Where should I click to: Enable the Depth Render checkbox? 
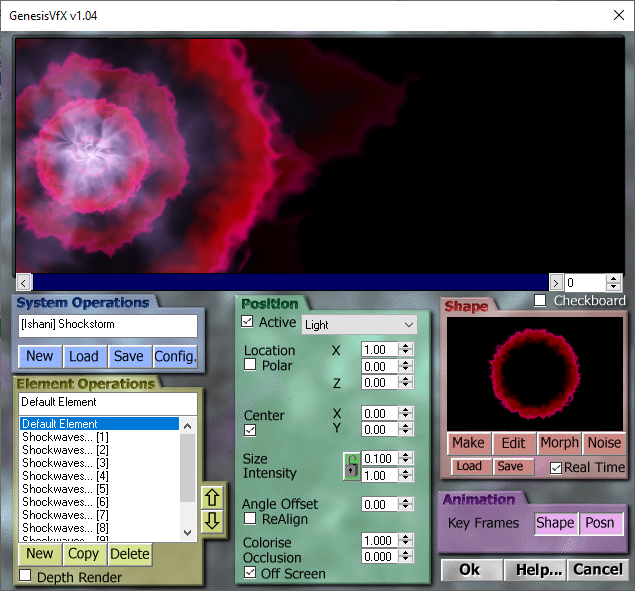point(25,575)
